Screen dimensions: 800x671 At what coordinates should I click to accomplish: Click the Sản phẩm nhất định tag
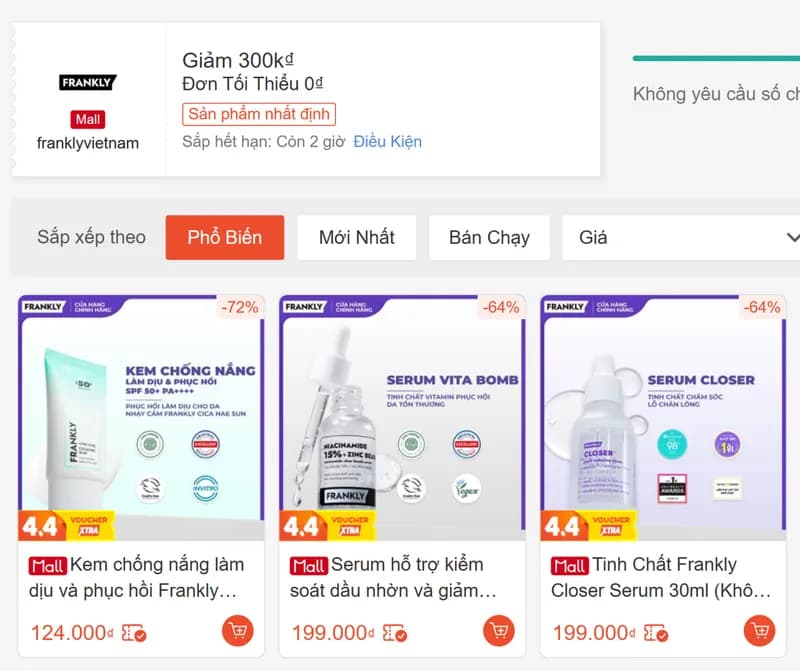[x=259, y=114]
